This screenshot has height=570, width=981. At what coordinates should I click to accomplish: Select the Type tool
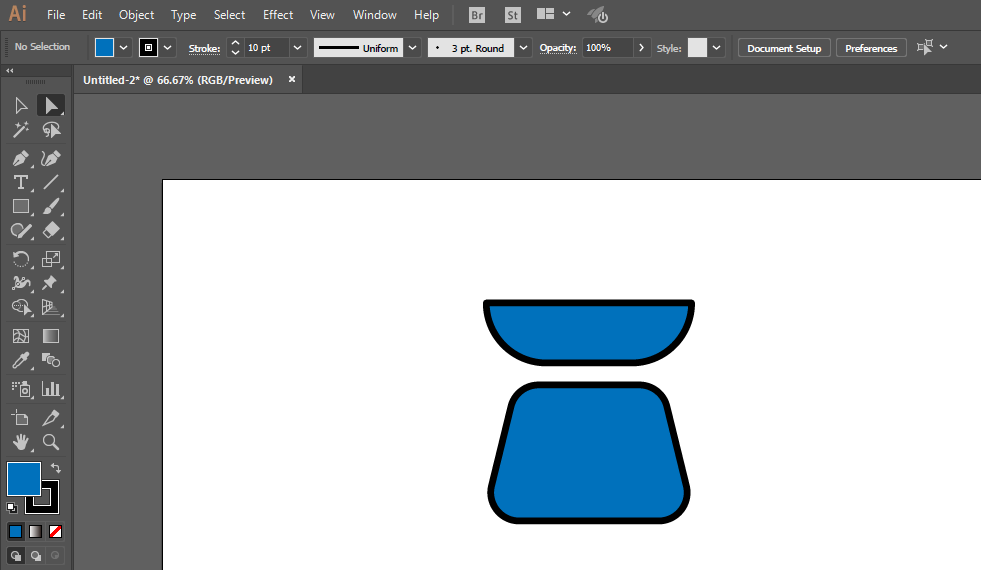coord(21,182)
